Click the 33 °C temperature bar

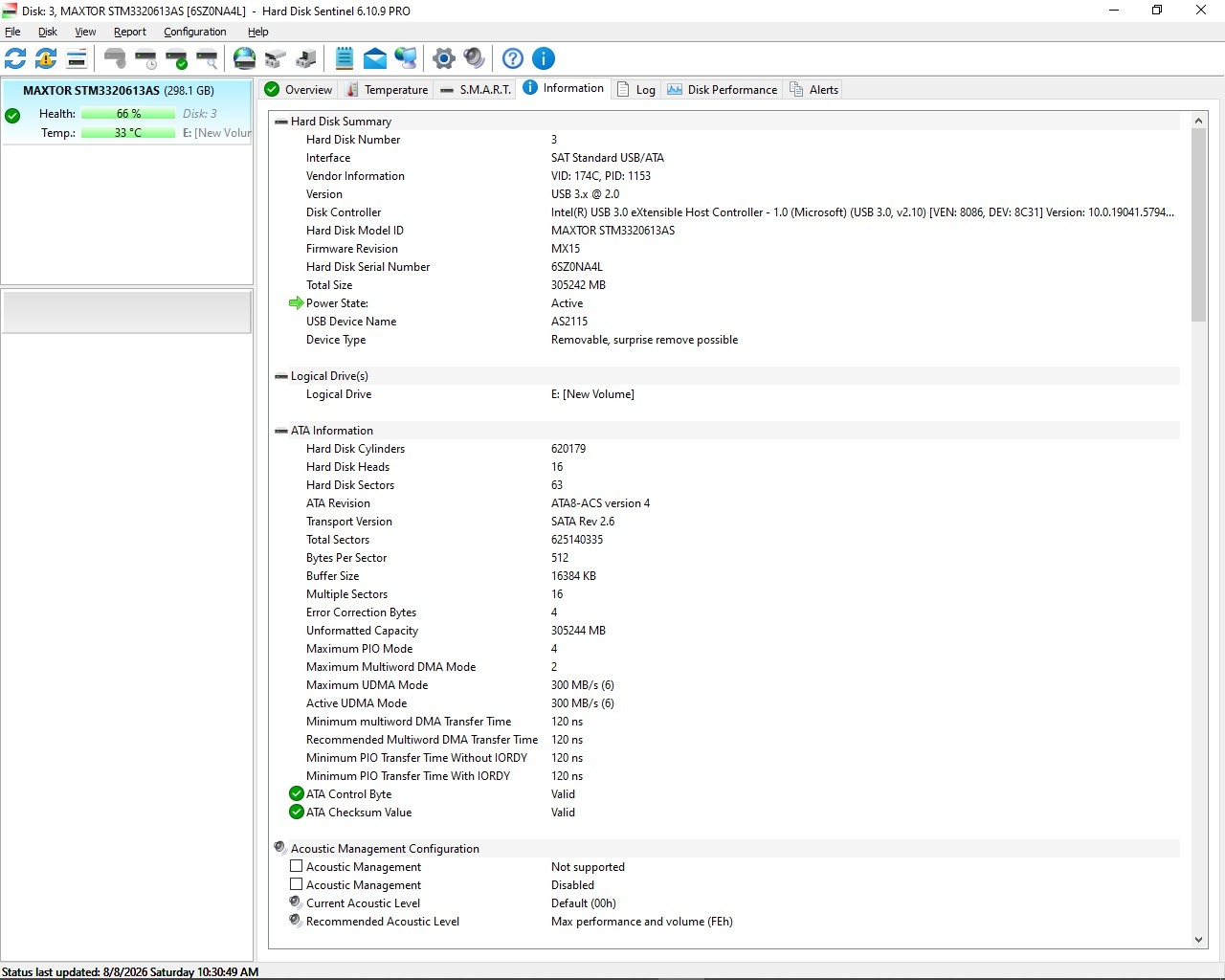tap(128, 133)
